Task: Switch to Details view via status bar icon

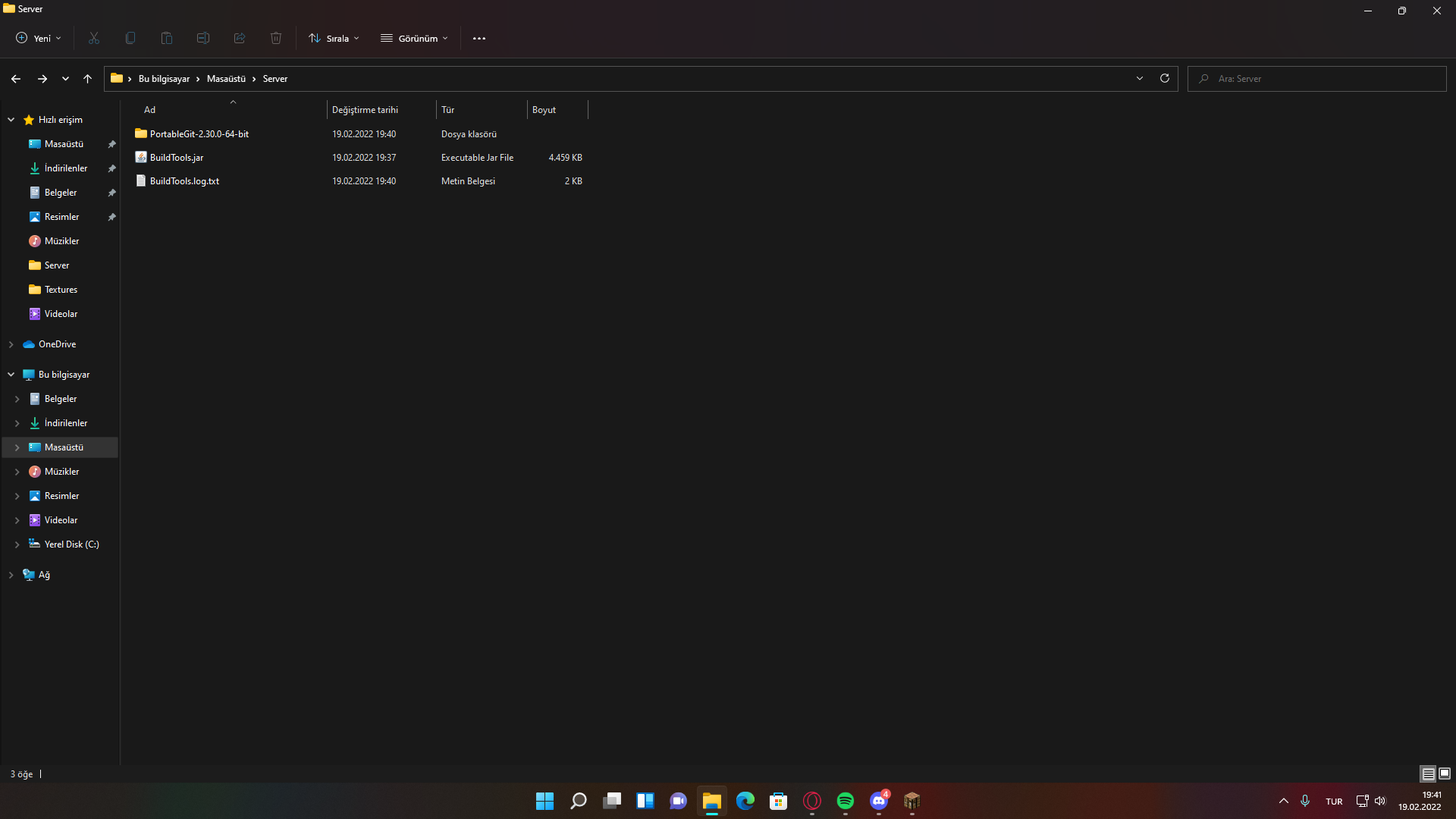Action: tap(1428, 773)
